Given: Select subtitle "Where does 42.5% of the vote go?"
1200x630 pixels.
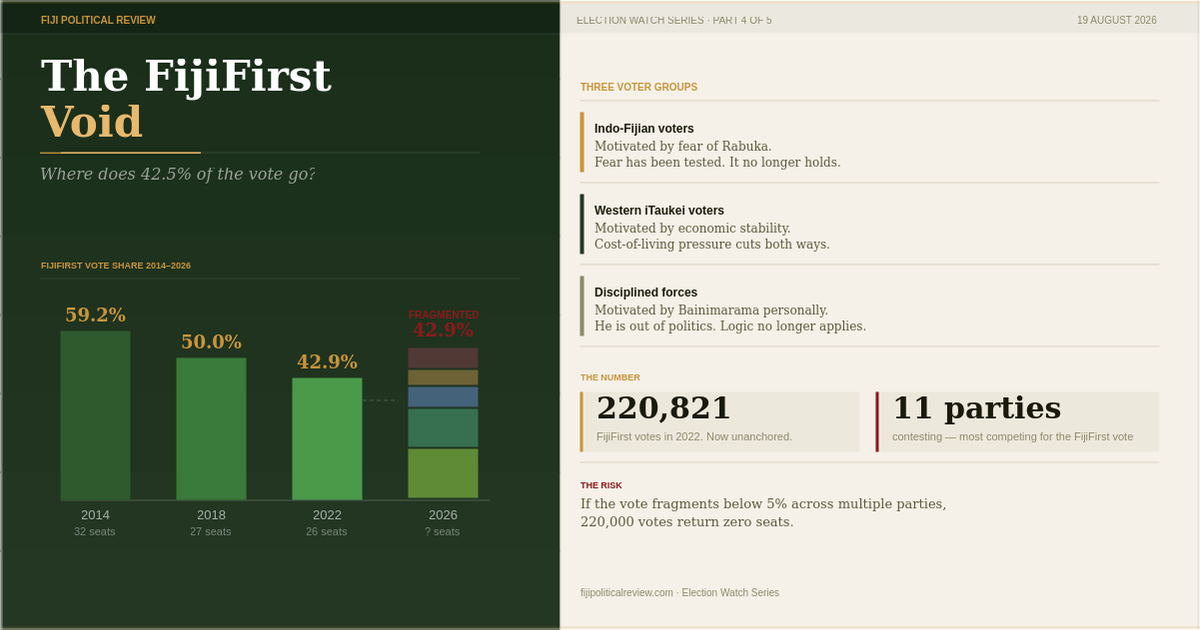Looking at the screenshot, I should click(178, 174).
